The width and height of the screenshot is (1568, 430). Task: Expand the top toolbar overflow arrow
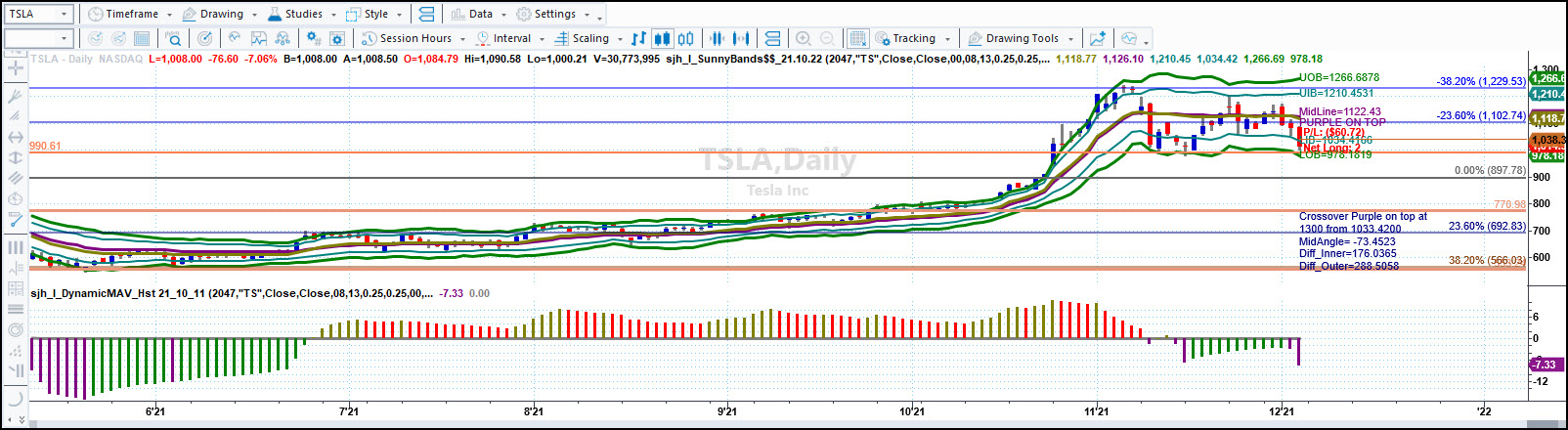[x=600, y=19]
